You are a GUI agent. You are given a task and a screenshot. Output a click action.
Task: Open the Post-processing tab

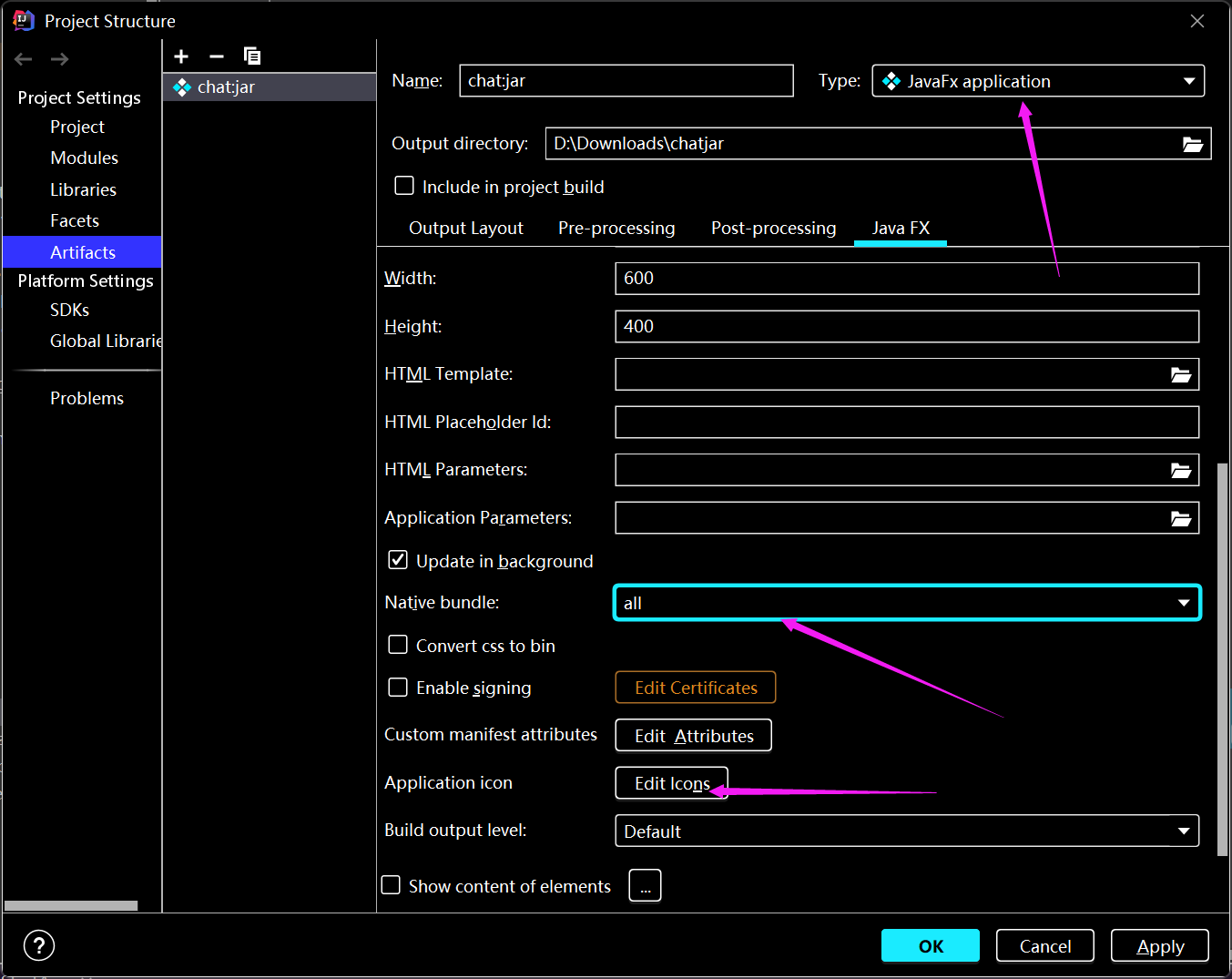[x=774, y=228]
